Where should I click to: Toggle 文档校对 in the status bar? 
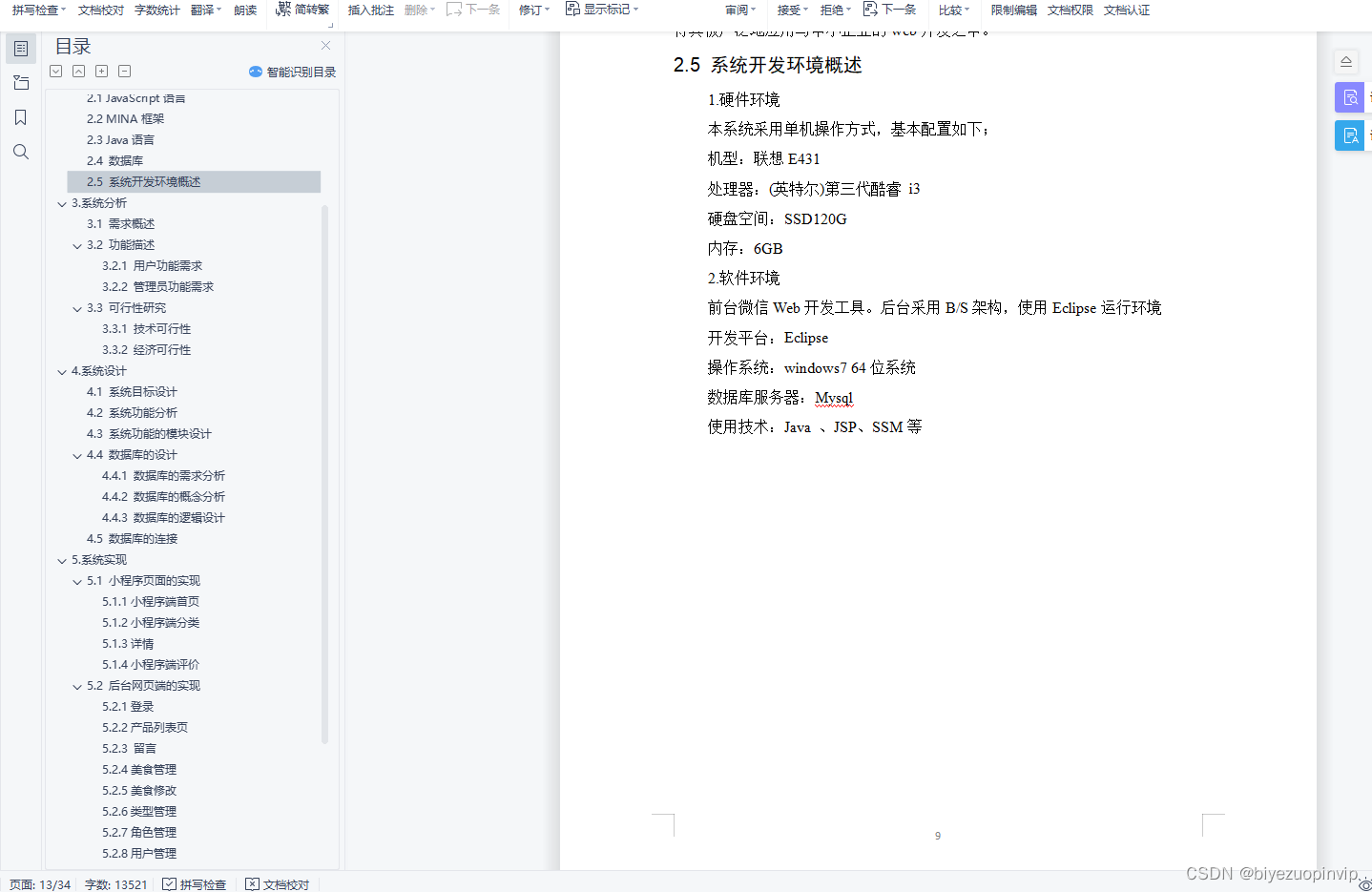[x=277, y=884]
